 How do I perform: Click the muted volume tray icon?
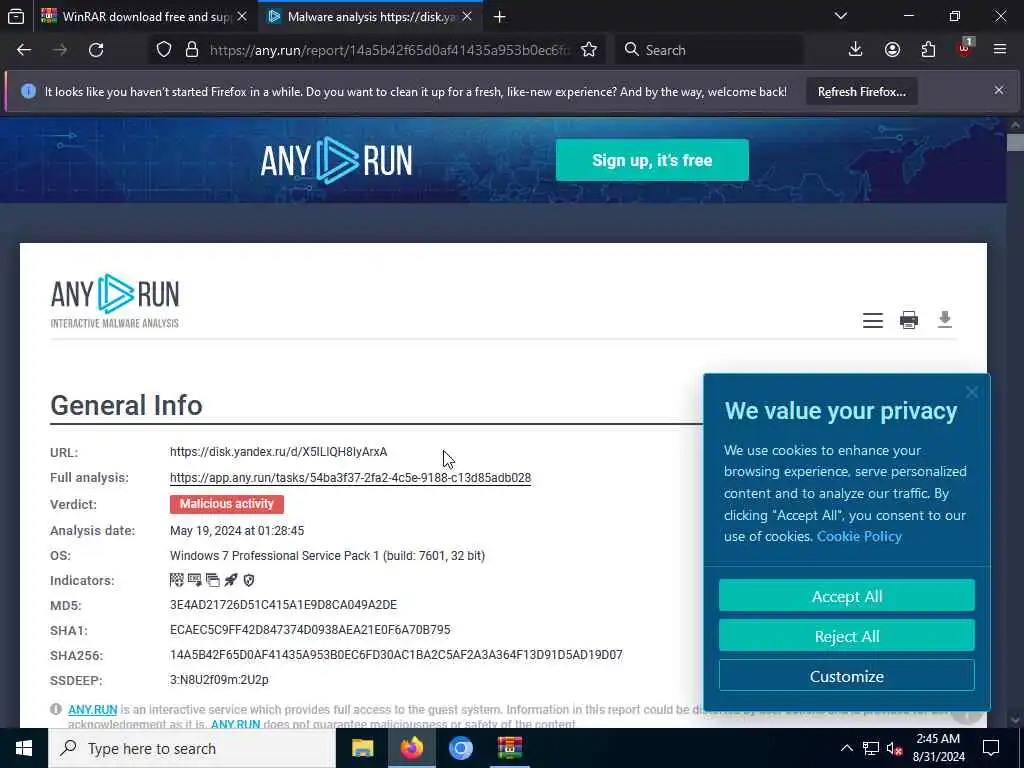895,748
